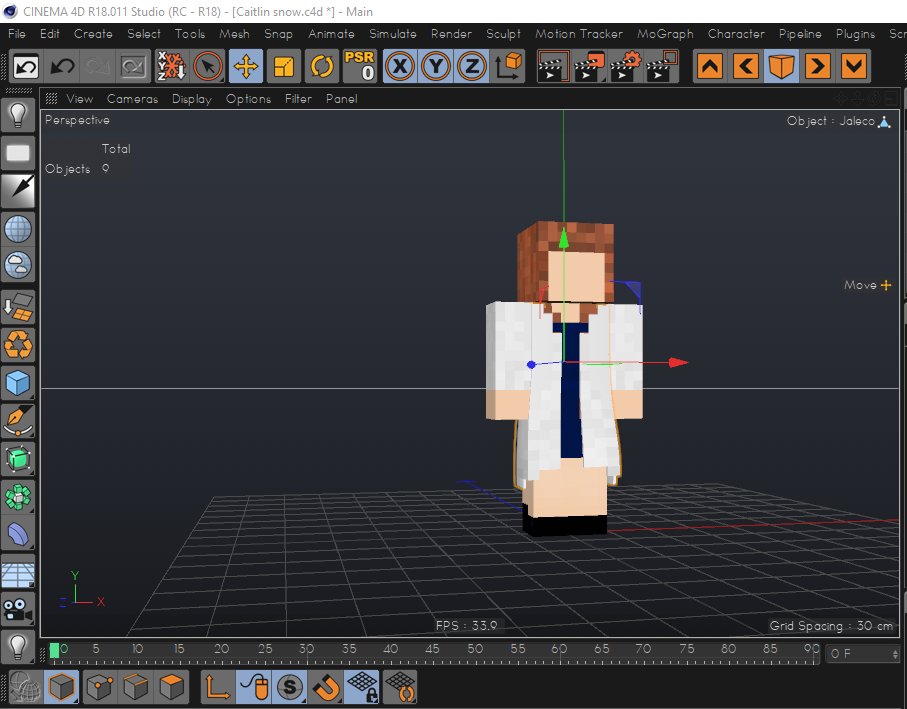The height and width of the screenshot is (709, 907).
Task: Click the lightbulb icon at top of sidebar
Action: tap(18, 115)
